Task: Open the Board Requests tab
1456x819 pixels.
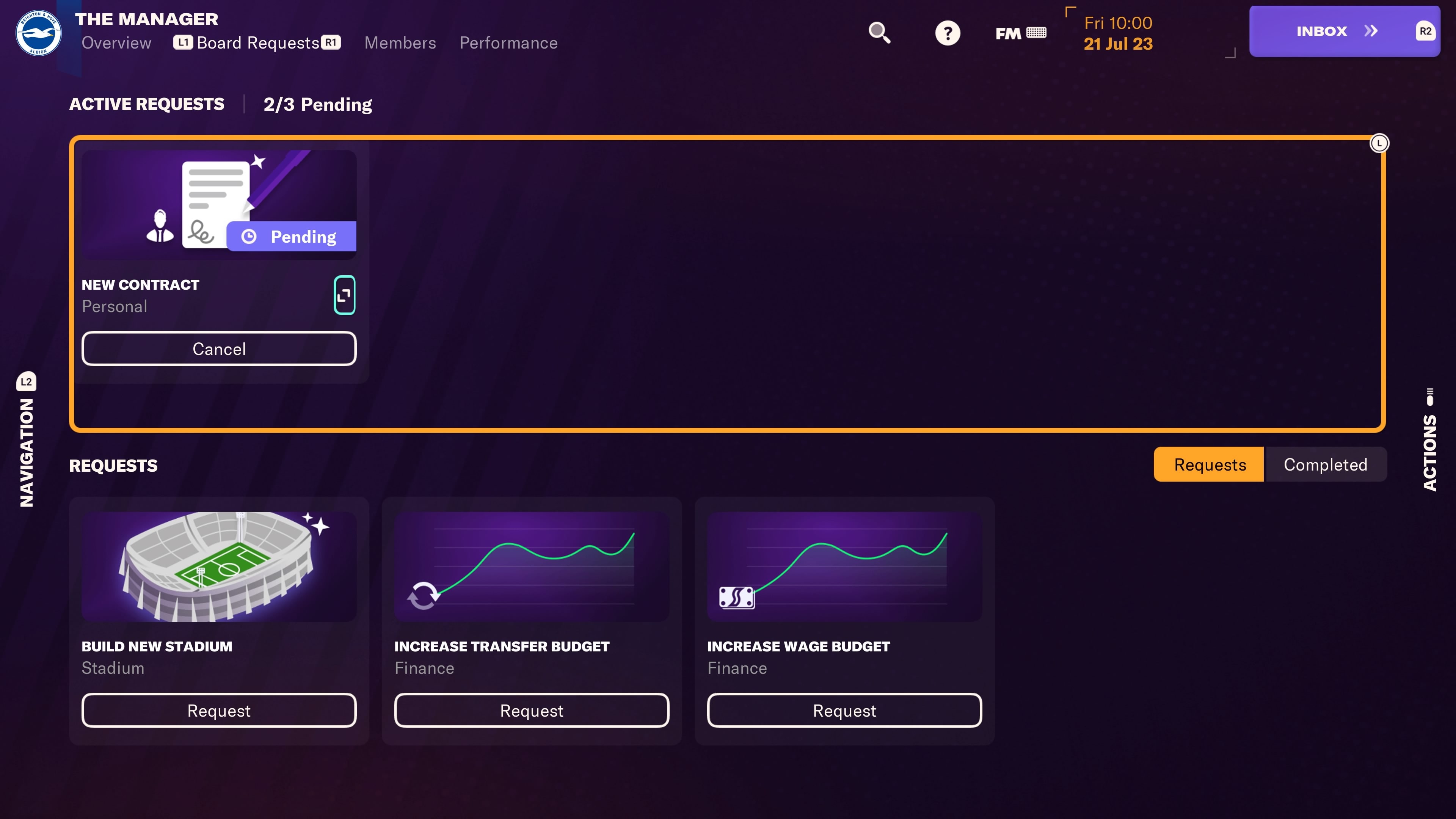Action: click(257, 42)
